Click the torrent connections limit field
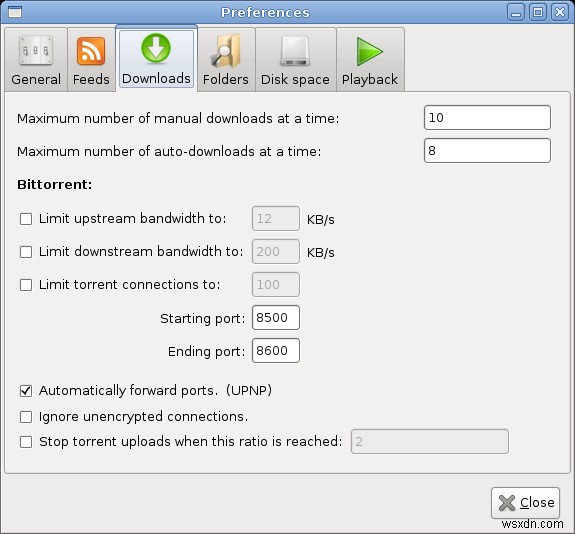 (x=276, y=285)
